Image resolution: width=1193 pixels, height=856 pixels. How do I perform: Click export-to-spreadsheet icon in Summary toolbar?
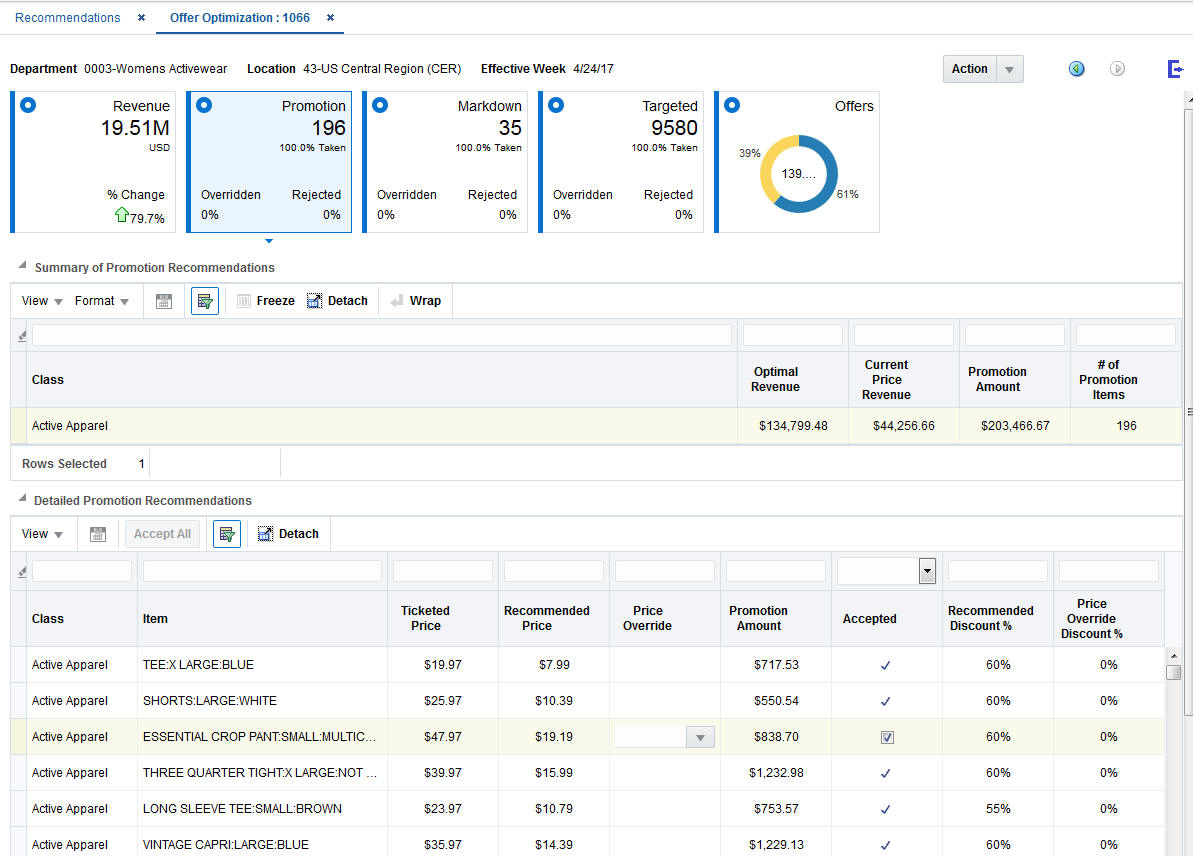click(164, 301)
